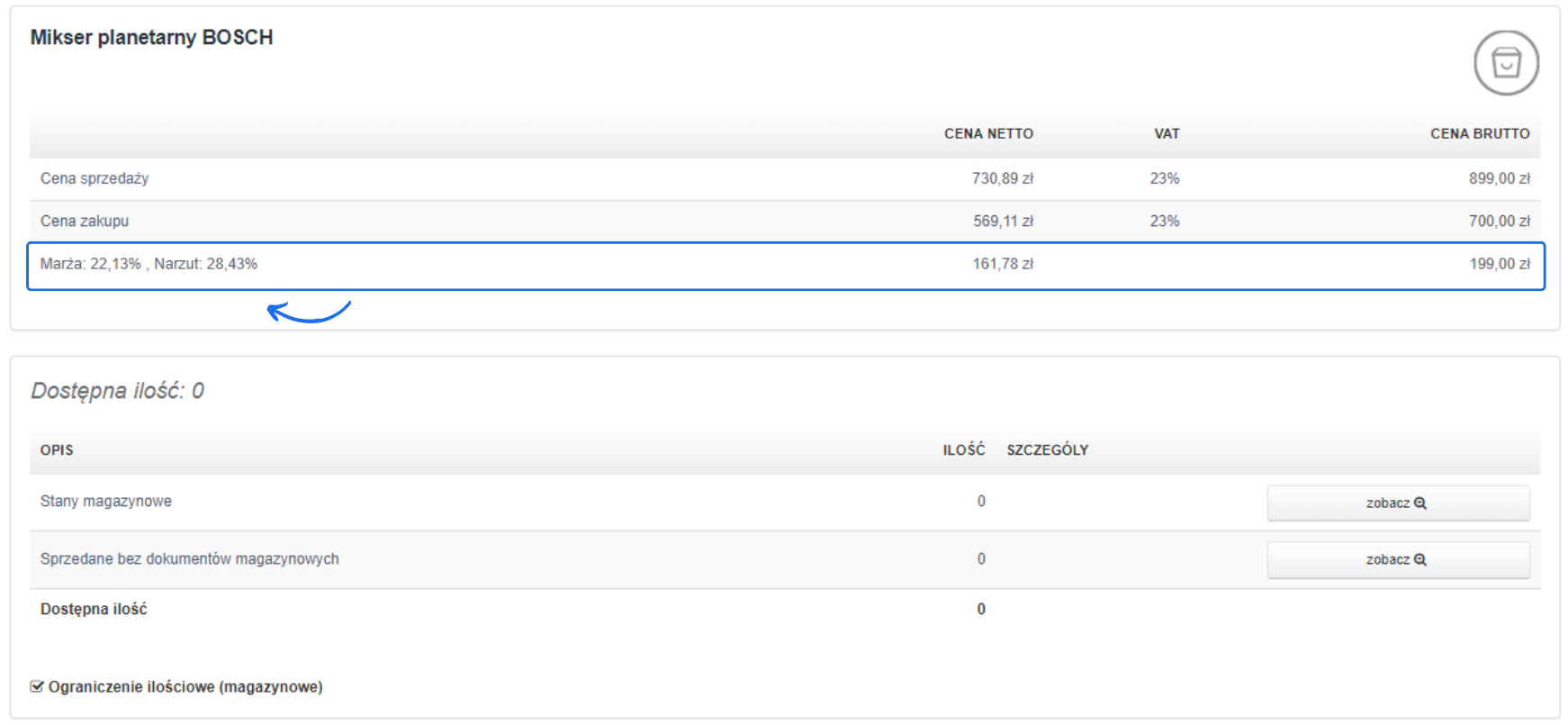The width and height of the screenshot is (1568, 725).
Task: Click the VAT column header
Action: tap(1167, 134)
